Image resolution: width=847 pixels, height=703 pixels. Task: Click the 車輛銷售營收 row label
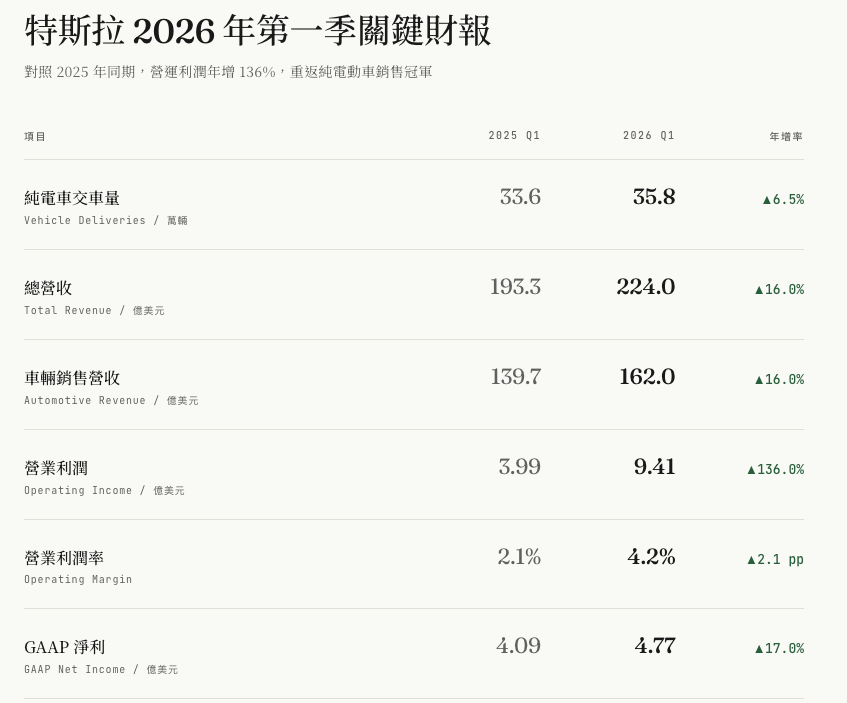pyautogui.click(x=72, y=378)
